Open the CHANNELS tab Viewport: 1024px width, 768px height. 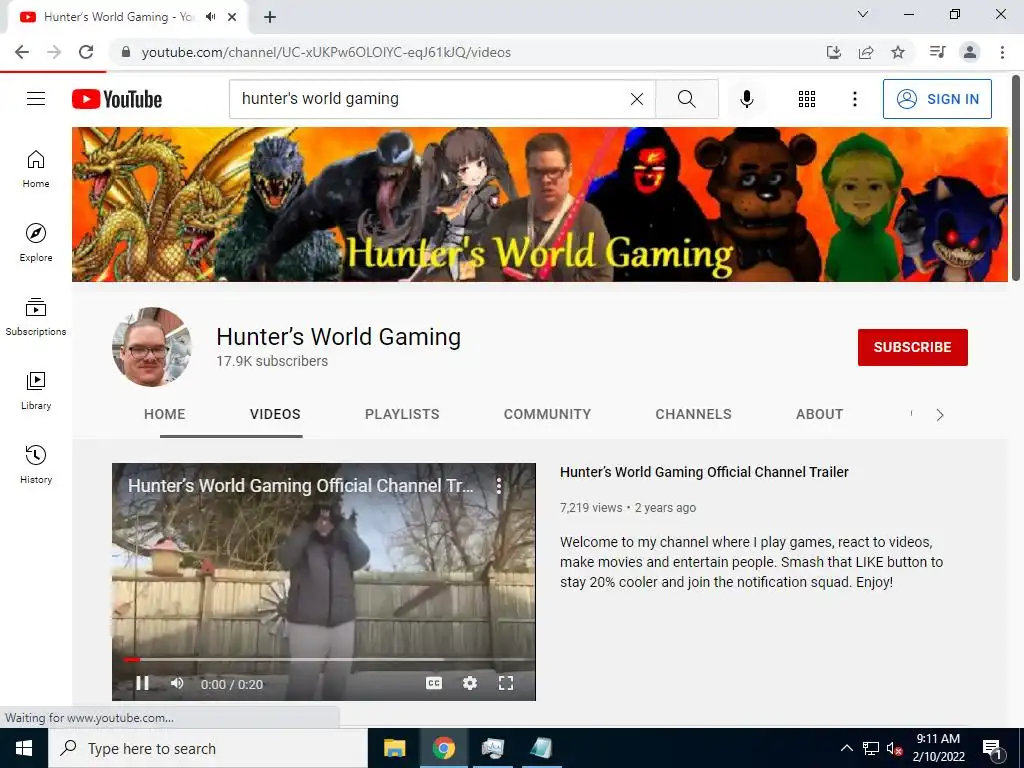point(694,414)
